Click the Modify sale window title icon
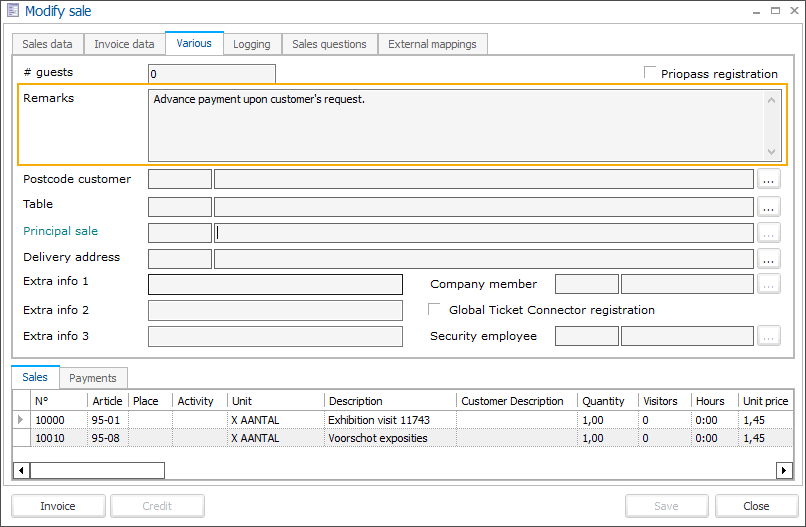The width and height of the screenshot is (806, 527). (12, 11)
